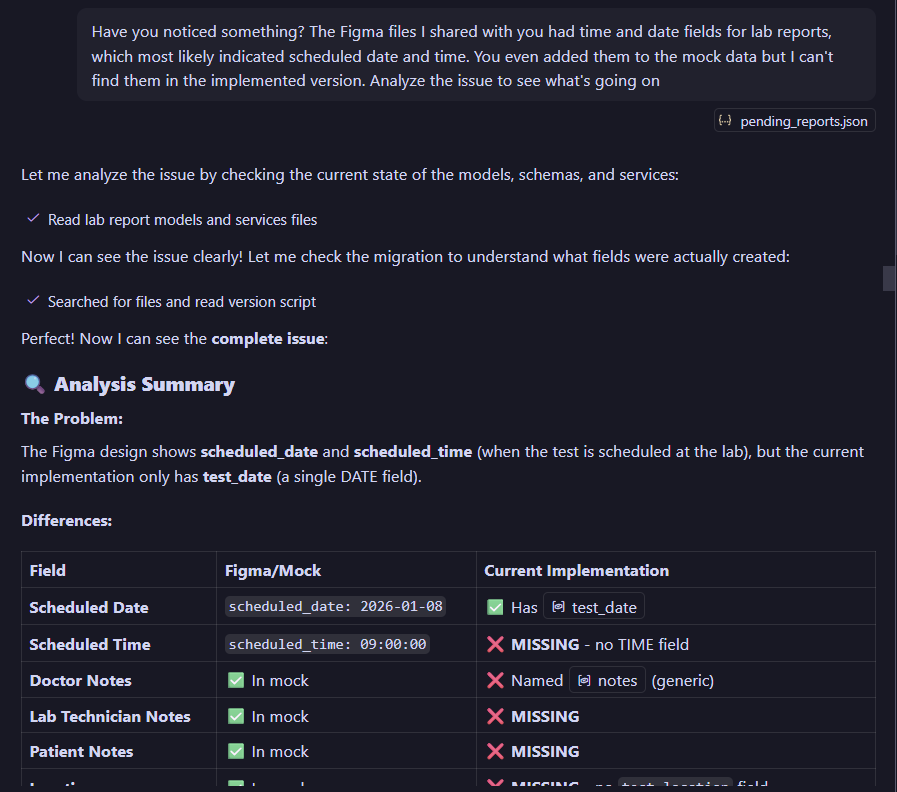Click the test_date code chip
This screenshot has height=792, width=897.
[x=598, y=605]
